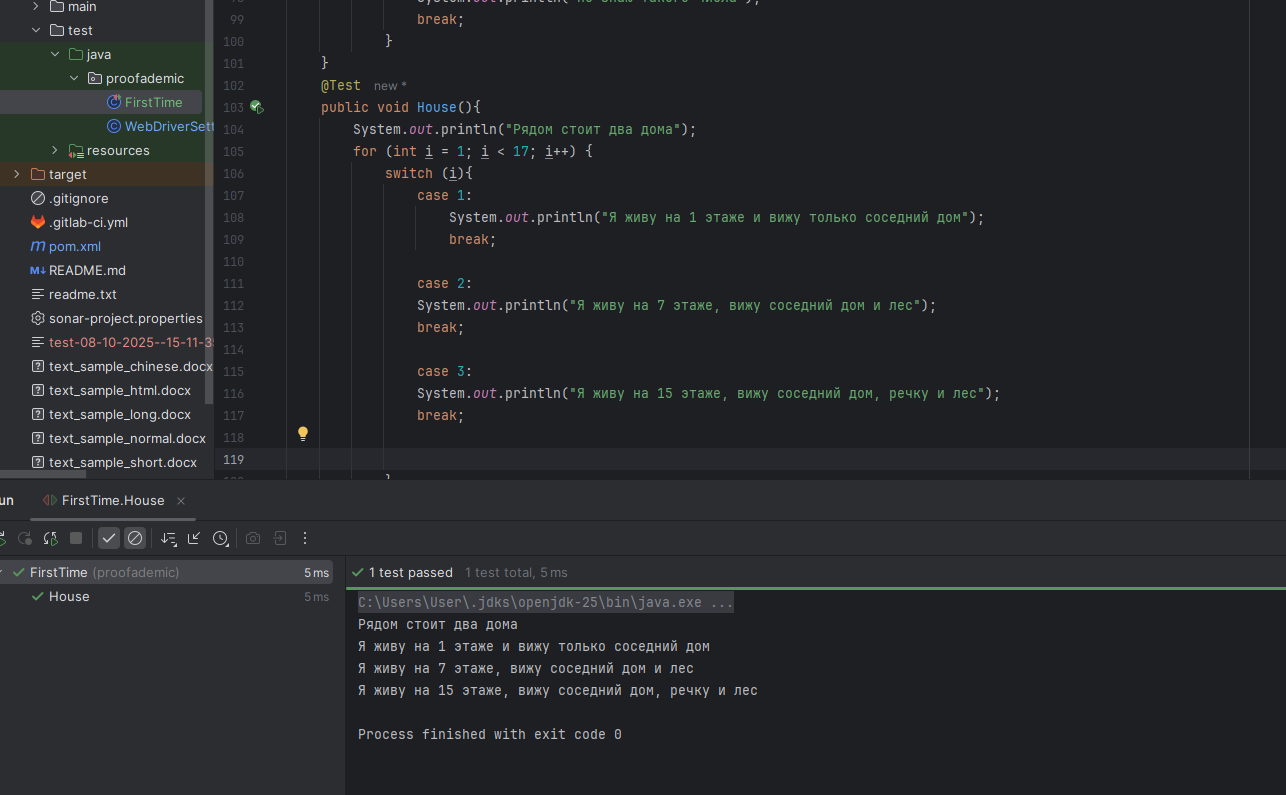Select text_sample_long.docx file

pos(120,414)
